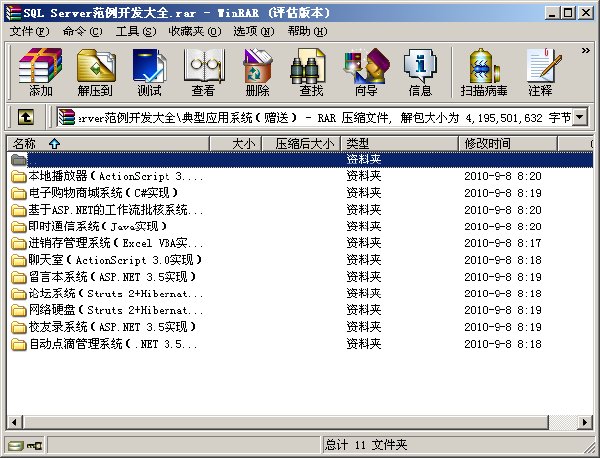Close the WinRAR window
The image size is (600, 458).
[x=586, y=13]
